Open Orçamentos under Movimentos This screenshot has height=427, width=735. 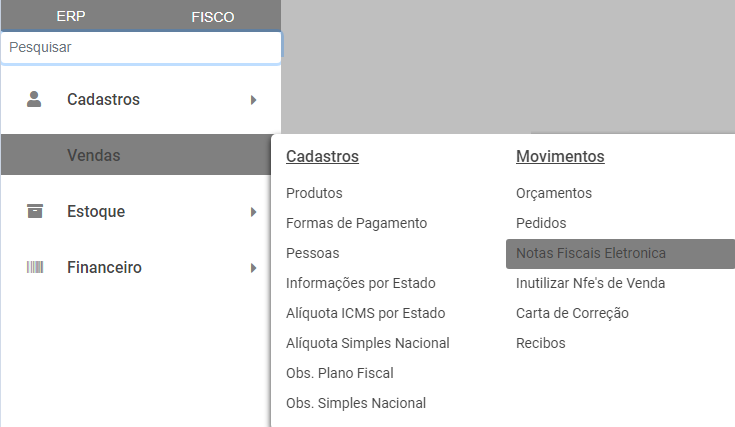(x=554, y=193)
